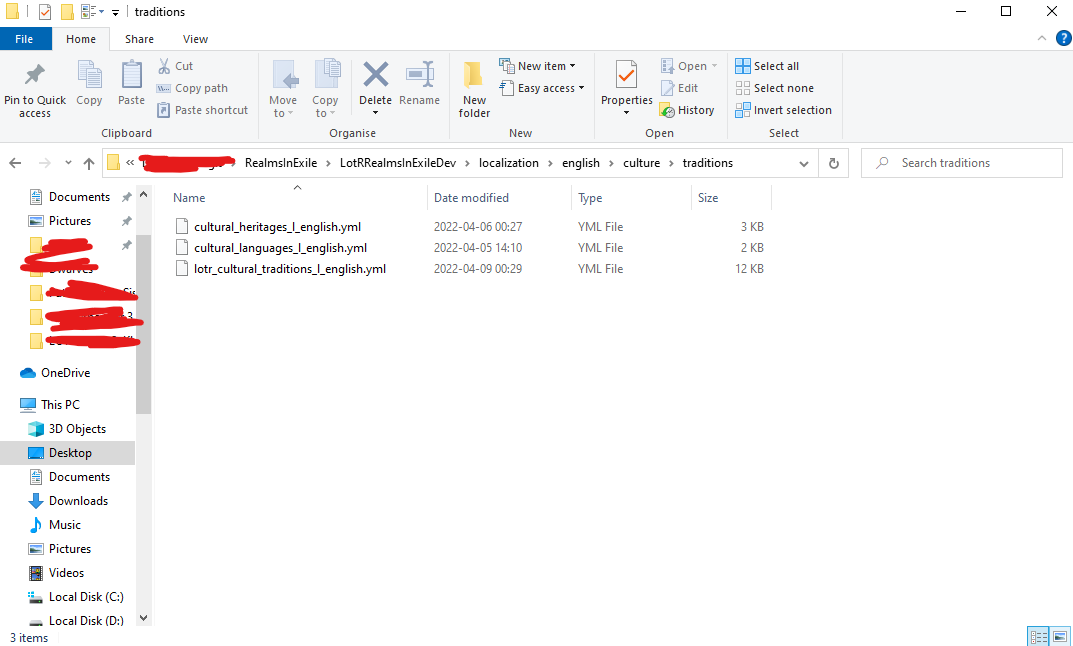This screenshot has width=1073, height=646.
Task: Click the Search traditions box
Action: click(x=961, y=163)
